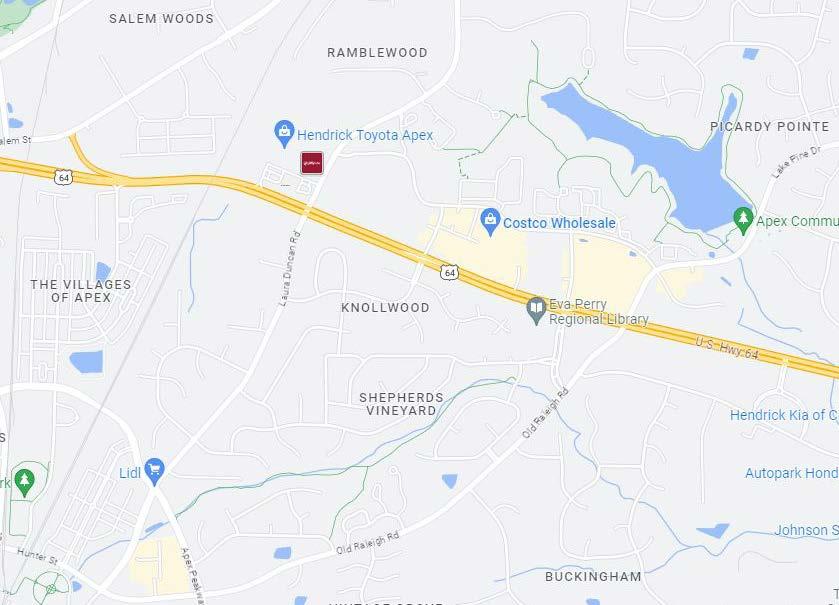Click the Knollwood neighborhood label
839x605 pixels.
pos(385,308)
